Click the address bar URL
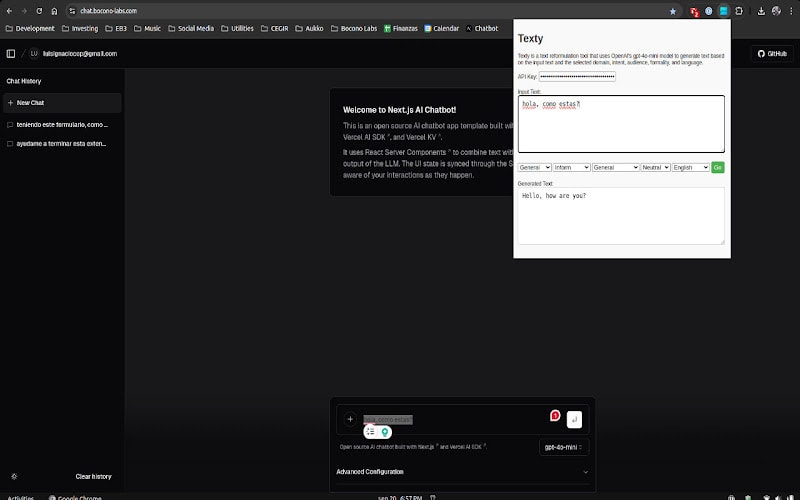Image resolution: width=800 pixels, height=500 pixels. pyautogui.click(x=108, y=11)
